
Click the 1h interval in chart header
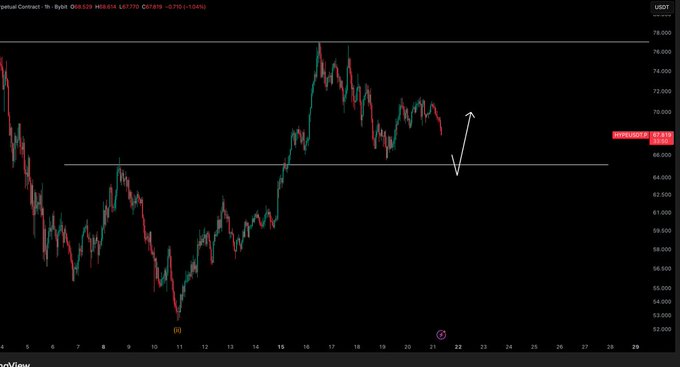(47, 7)
